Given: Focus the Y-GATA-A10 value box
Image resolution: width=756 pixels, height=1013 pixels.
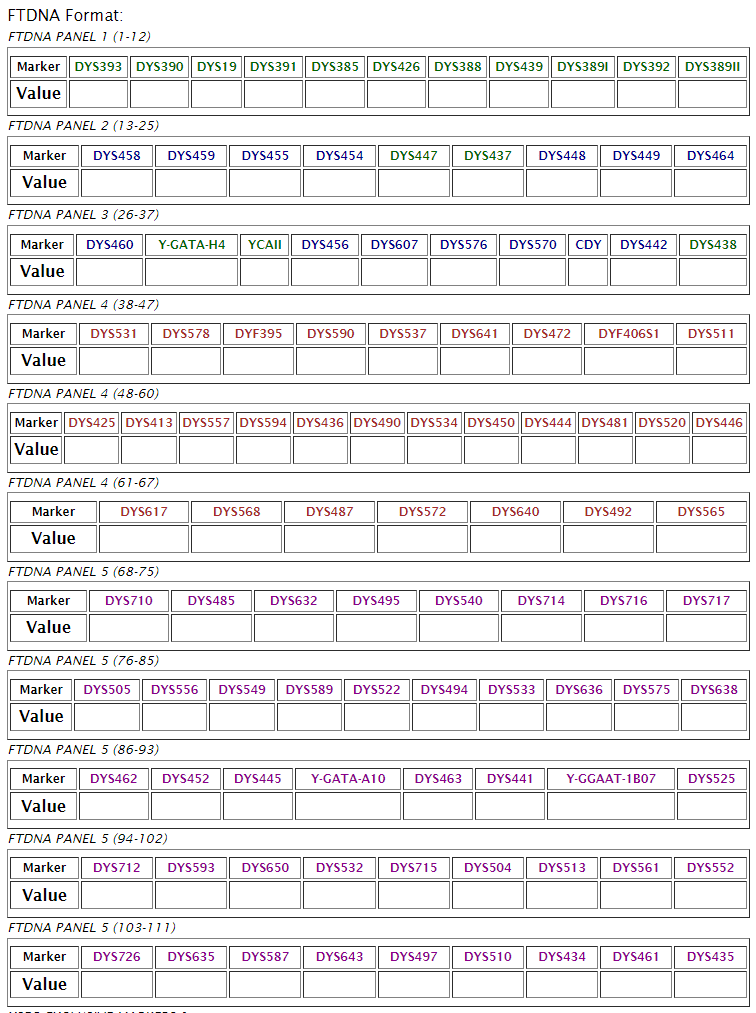Looking at the screenshot, I should click(x=348, y=806).
